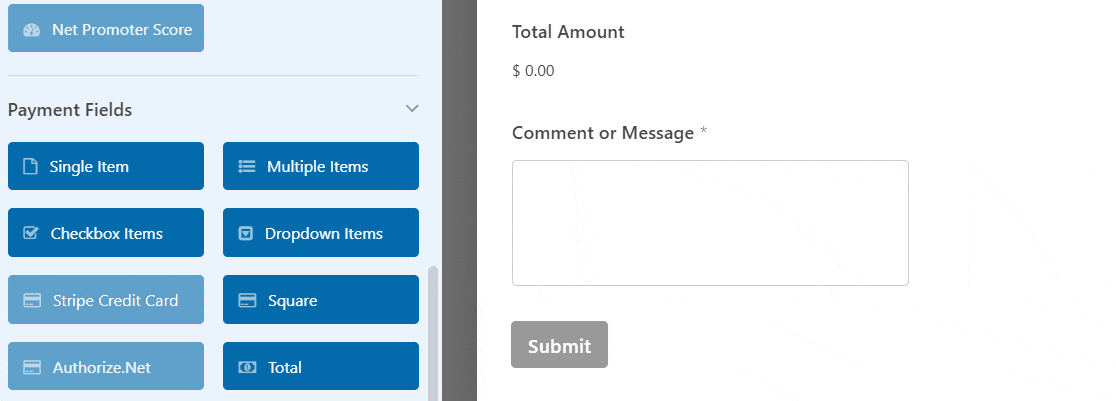Click inside the Comment or Message textarea
The image size is (1116, 401).
(710, 223)
